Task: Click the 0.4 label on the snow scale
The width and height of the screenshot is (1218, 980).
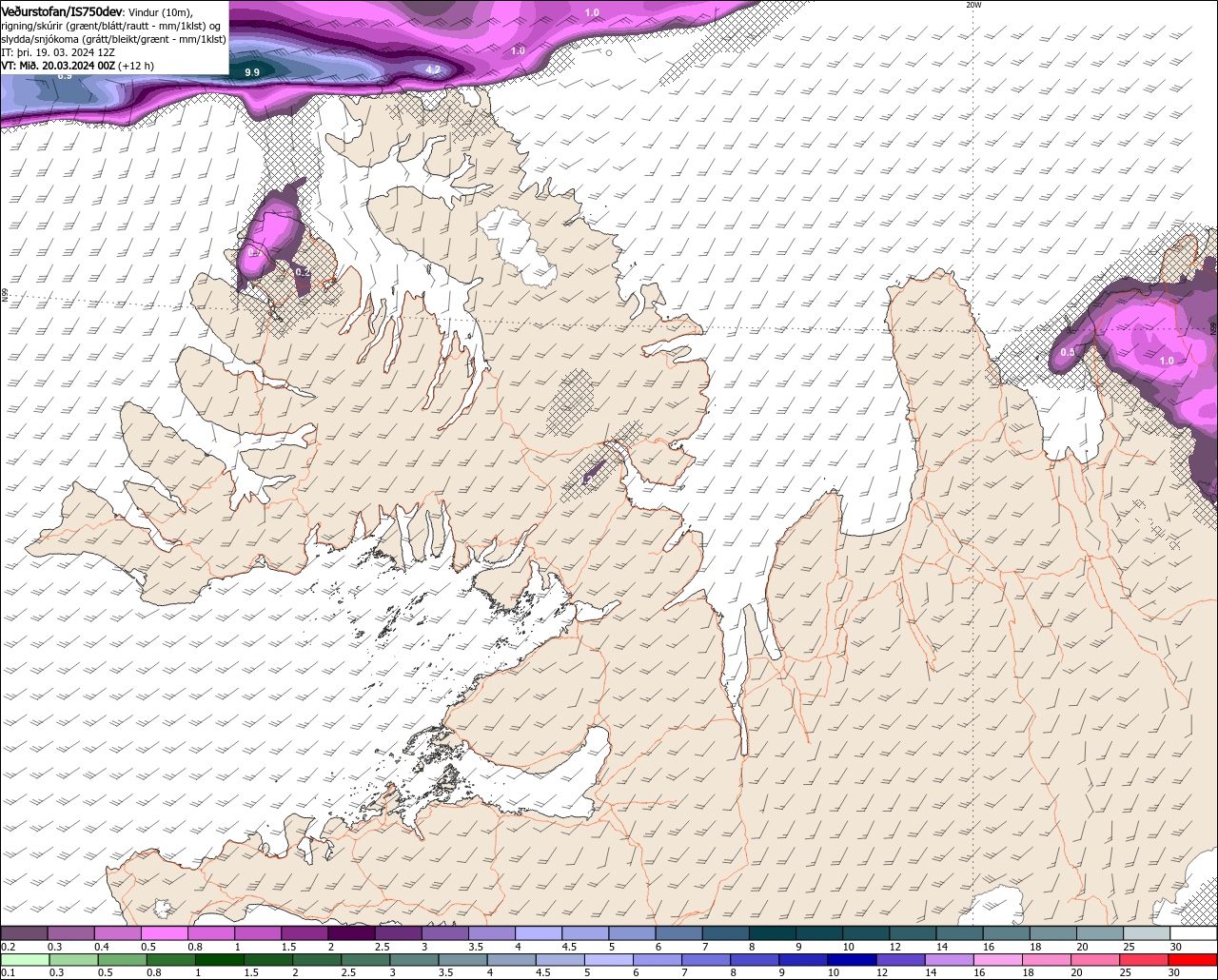Action: coord(103,947)
